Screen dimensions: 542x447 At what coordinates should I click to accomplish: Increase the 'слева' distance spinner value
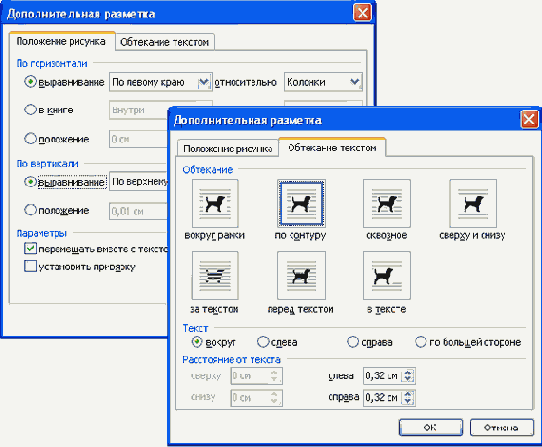(x=408, y=373)
